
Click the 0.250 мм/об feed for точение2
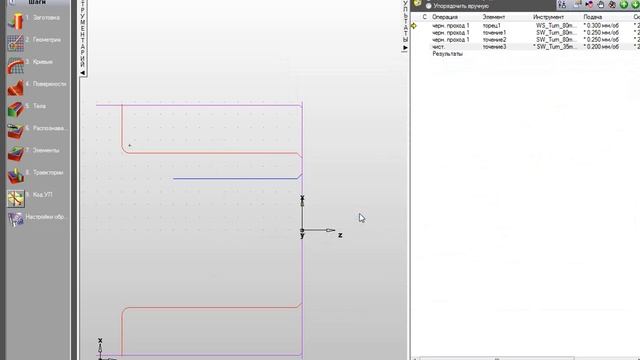point(601,40)
